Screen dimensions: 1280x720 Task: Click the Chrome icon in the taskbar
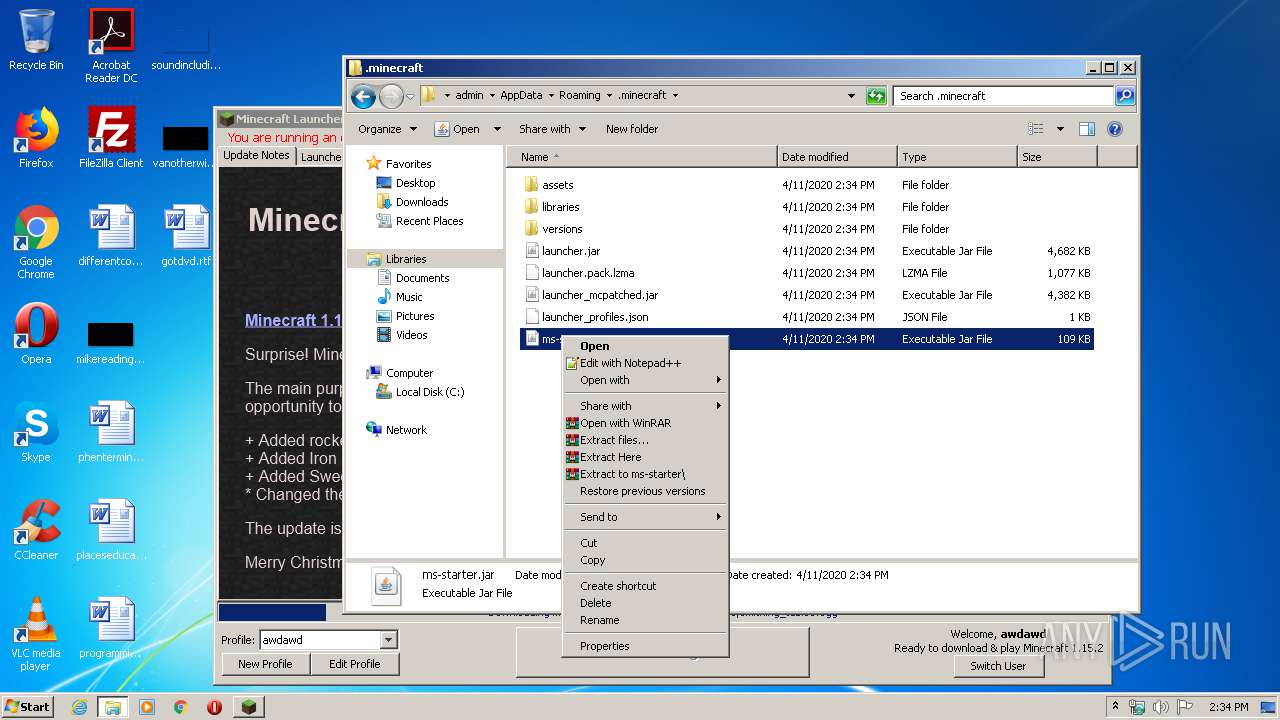click(181, 707)
